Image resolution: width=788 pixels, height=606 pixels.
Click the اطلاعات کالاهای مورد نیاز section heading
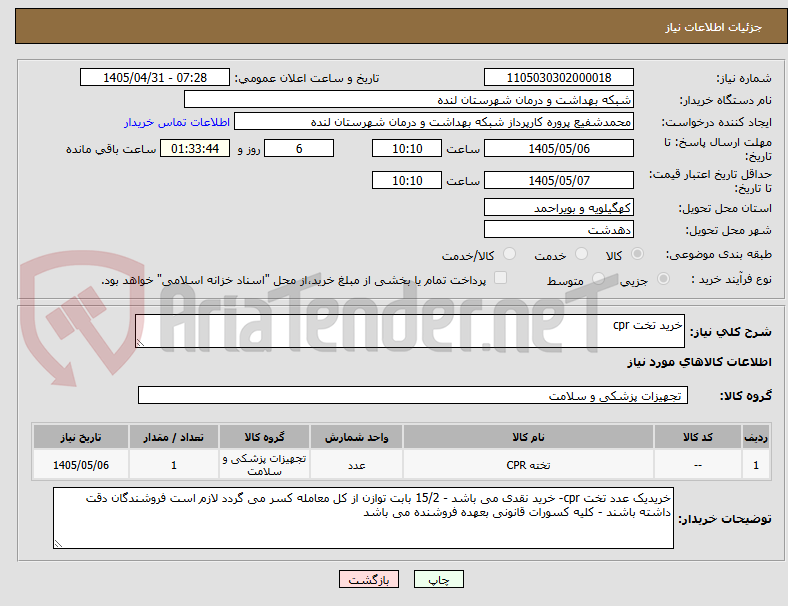[699, 362]
